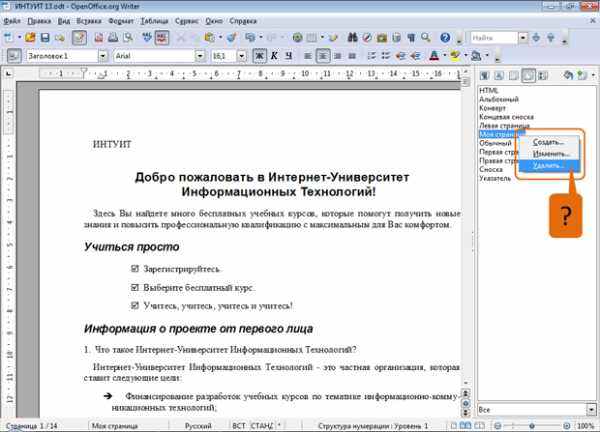The image size is (600, 432).
Task: Choose Удалить... in context menu
Action: point(549,166)
